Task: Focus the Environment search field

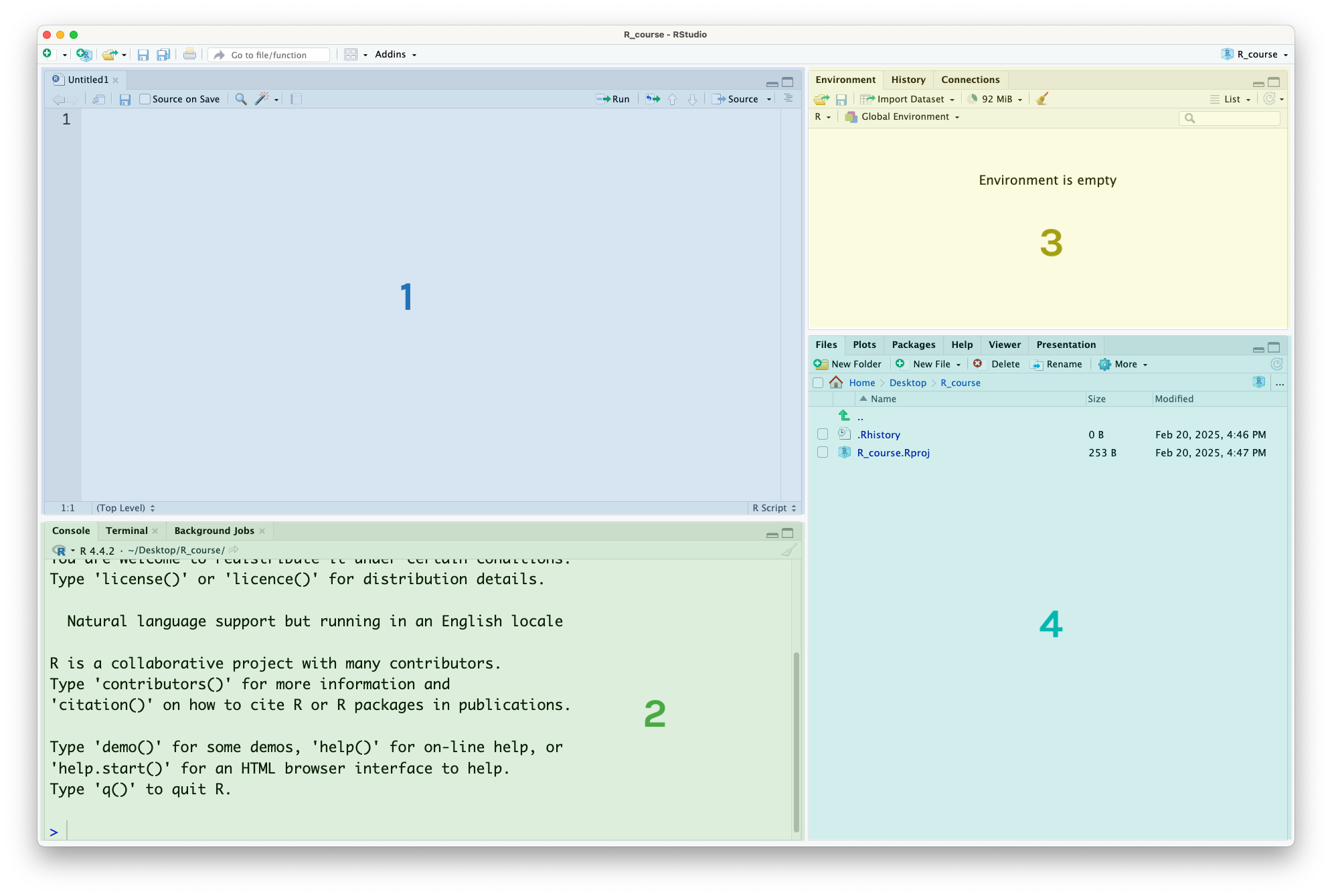Action: 1229,118
